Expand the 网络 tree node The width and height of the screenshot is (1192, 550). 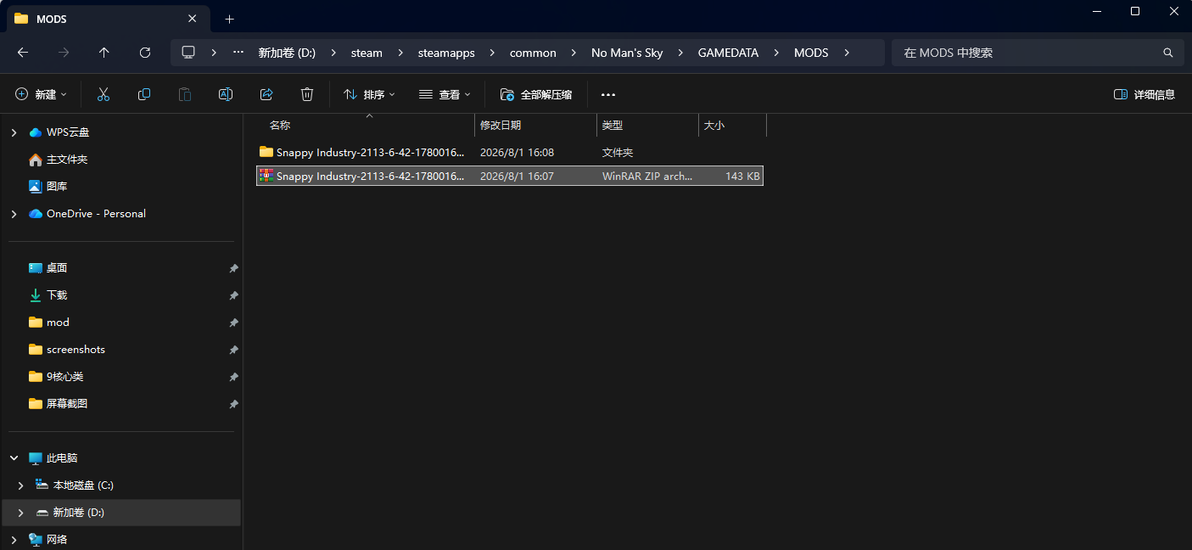click(x=14, y=540)
